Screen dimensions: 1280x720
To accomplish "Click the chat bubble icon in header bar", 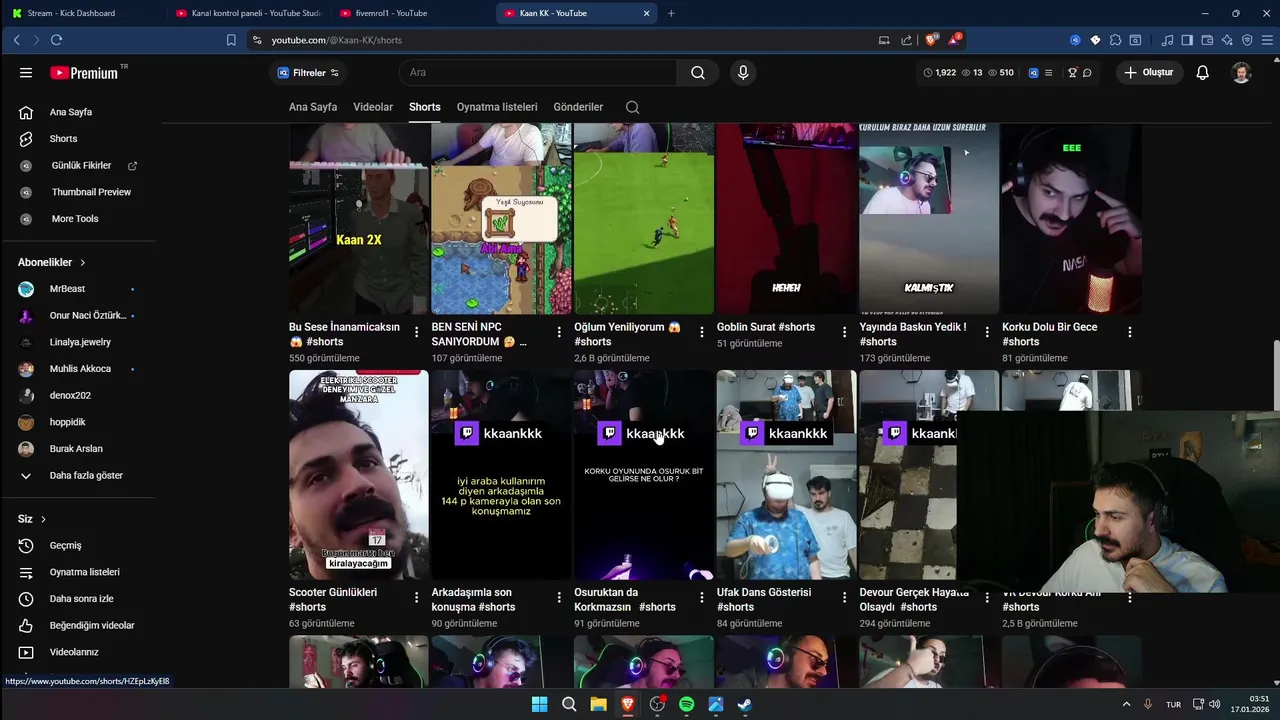I will pyautogui.click(x=1087, y=72).
